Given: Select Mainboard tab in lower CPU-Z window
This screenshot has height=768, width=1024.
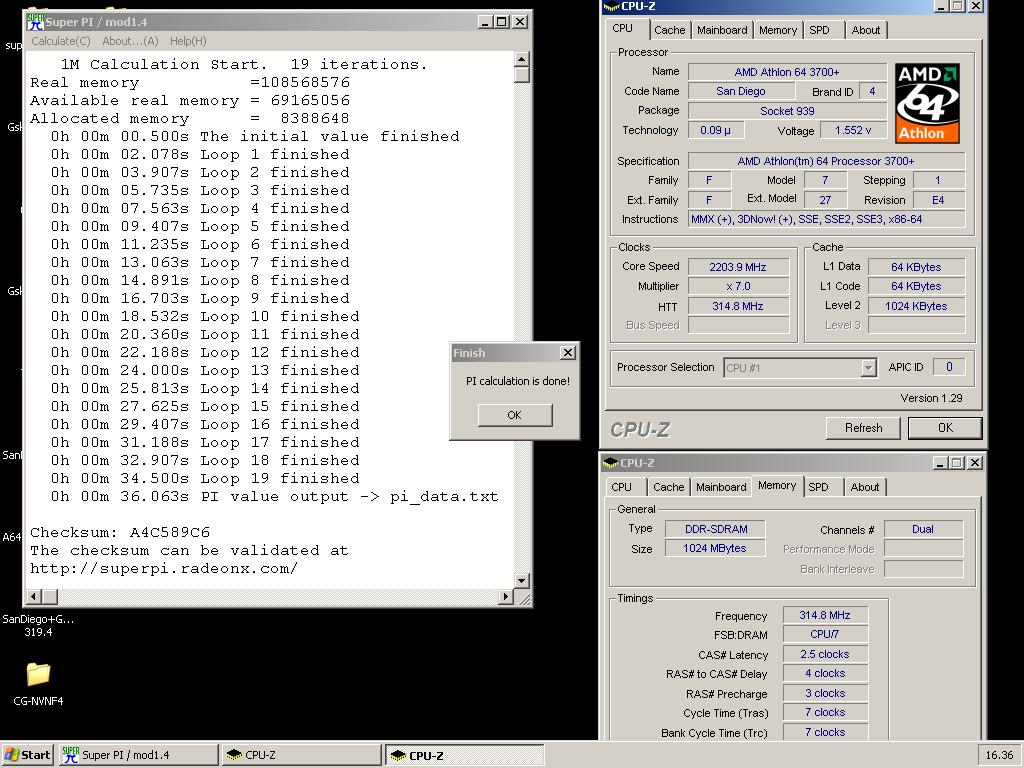Looking at the screenshot, I should point(721,487).
